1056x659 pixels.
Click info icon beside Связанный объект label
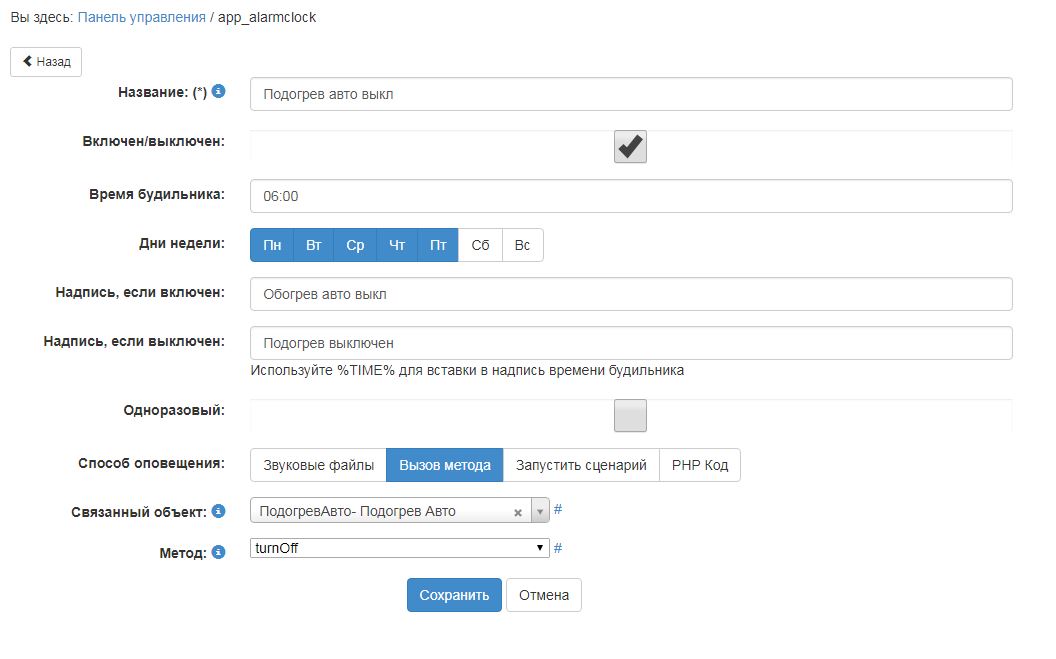pos(219,511)
